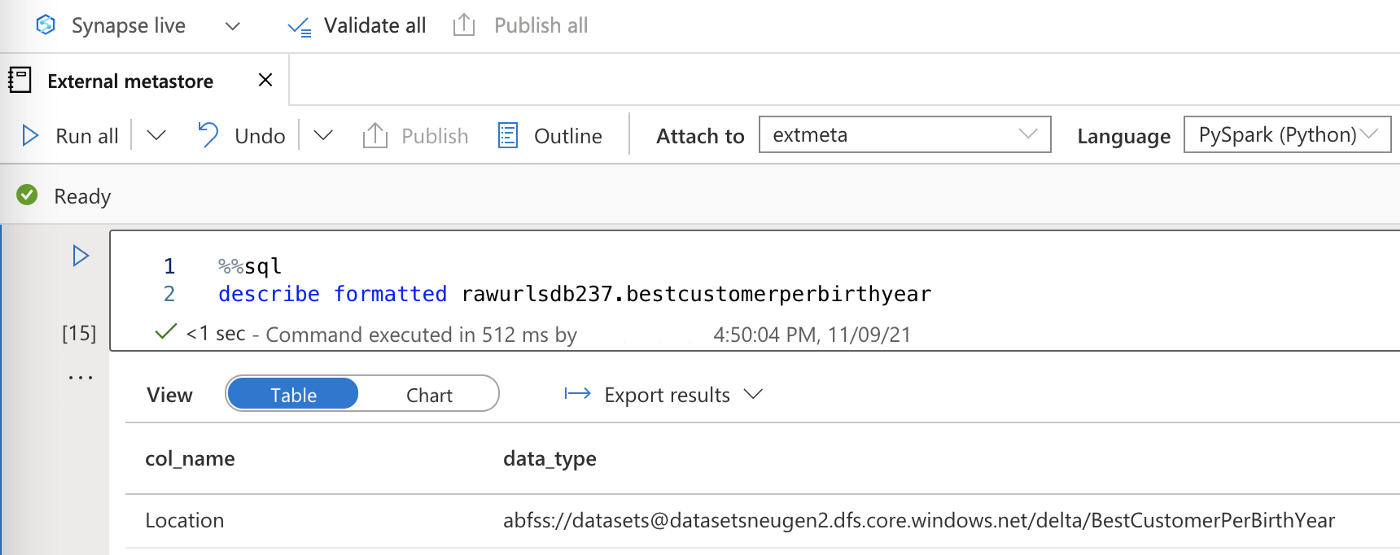The width and height of the screenshot is (1400, 555).
Task: Click the notebook icon on External metastore tab
Action: pyautogui.click(x=20, y=81)
